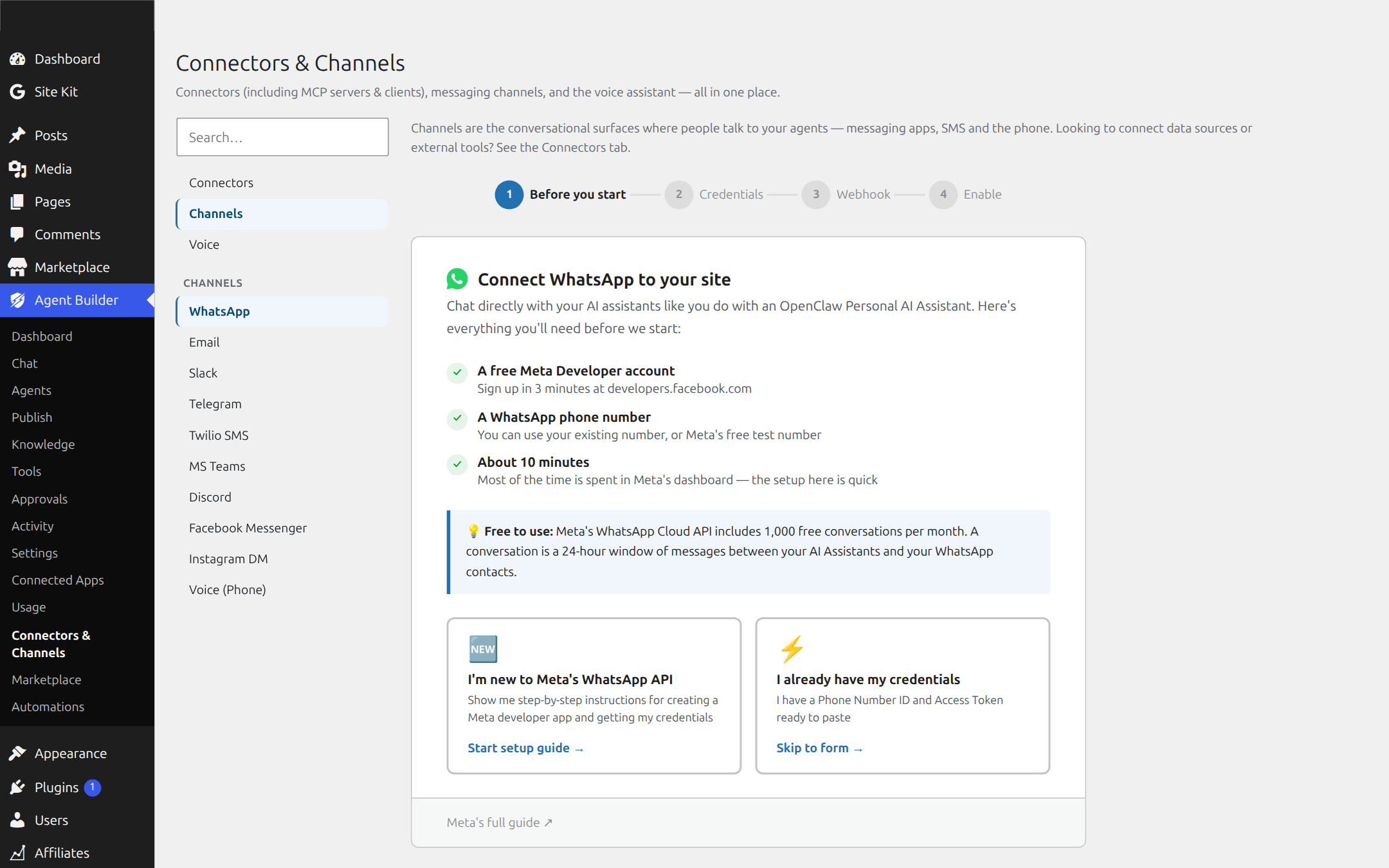
Task: Open the Facebook Messenger channel
Action: [x=282, y=529]
